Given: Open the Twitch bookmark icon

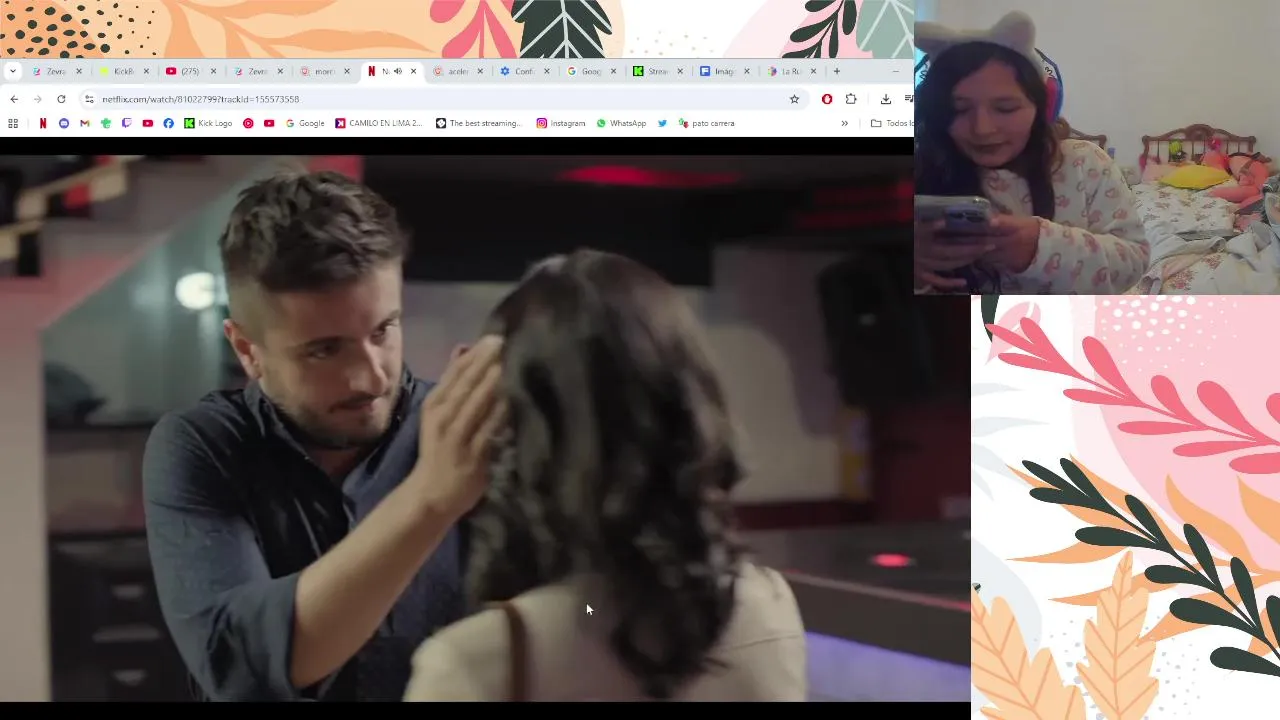Looking at the screenshot, I should [126, 123].
